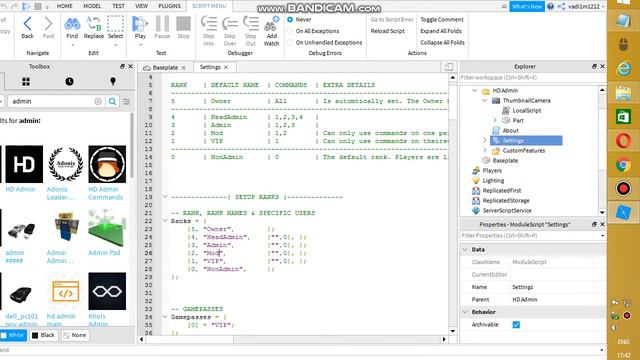Select On All Exceptions option

point(290,31)
